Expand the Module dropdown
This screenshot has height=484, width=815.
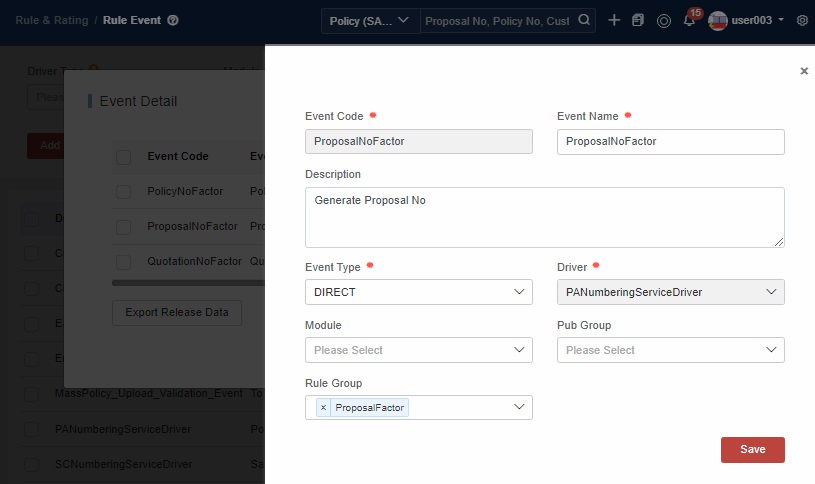pyautogui.click(x=418, y=350)
